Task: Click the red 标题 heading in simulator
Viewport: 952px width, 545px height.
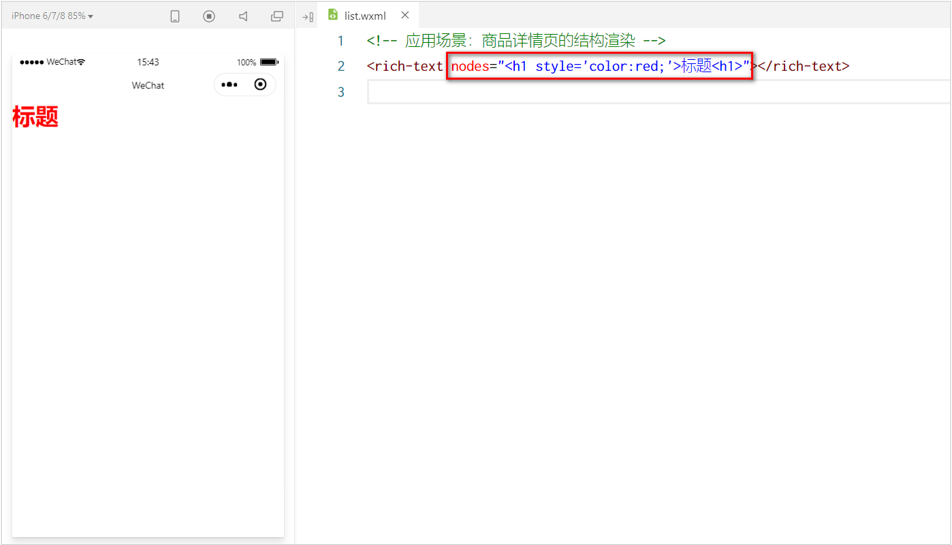Action: pos(35,117)
